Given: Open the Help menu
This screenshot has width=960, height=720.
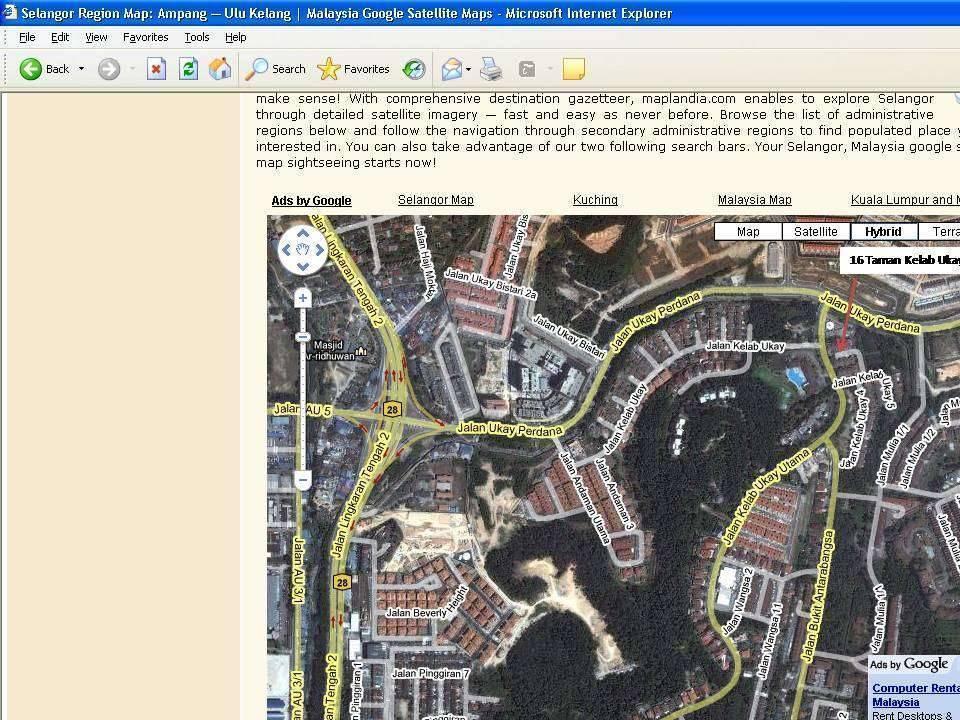Looking at the screenshot, I should click(236, 37).
